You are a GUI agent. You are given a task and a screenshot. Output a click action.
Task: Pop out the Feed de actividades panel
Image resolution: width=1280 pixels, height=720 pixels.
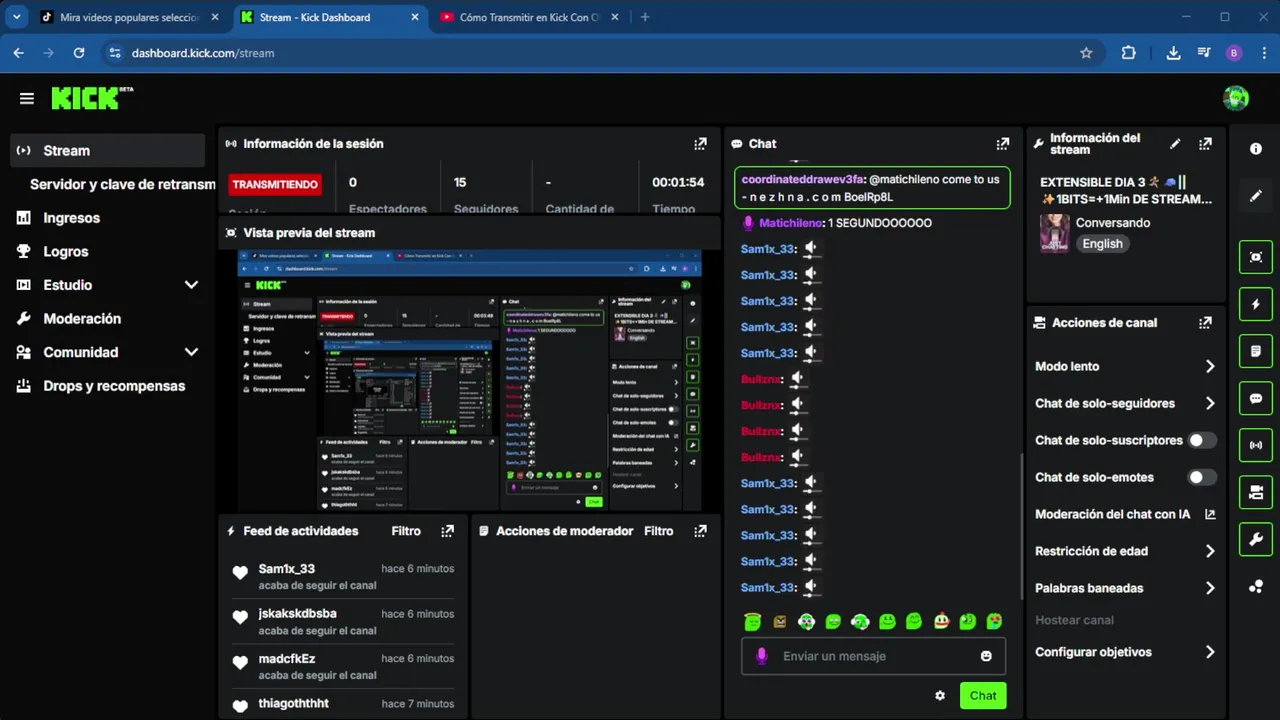pyautogui.click(x=447, y=531)
